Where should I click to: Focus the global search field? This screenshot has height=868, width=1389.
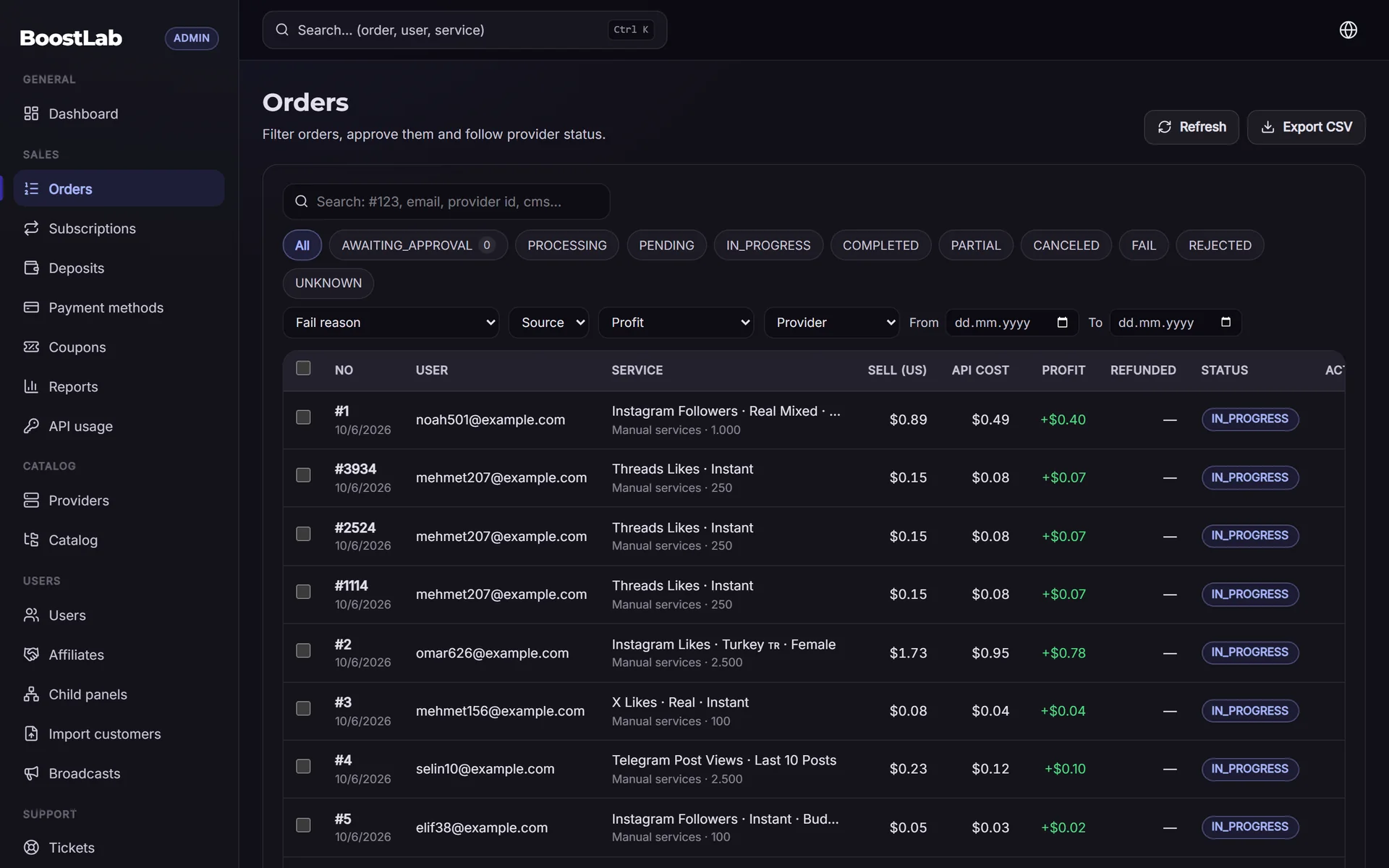click(464, 30)
